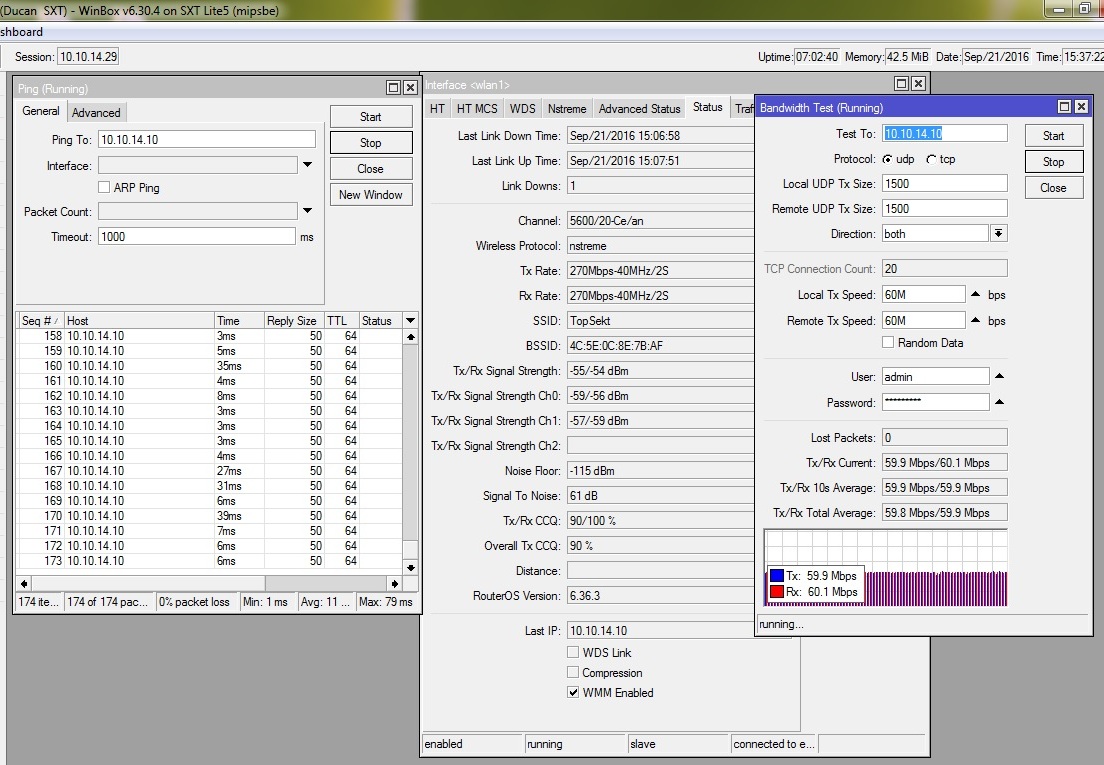Click the Ping To address field

point(206,139)
